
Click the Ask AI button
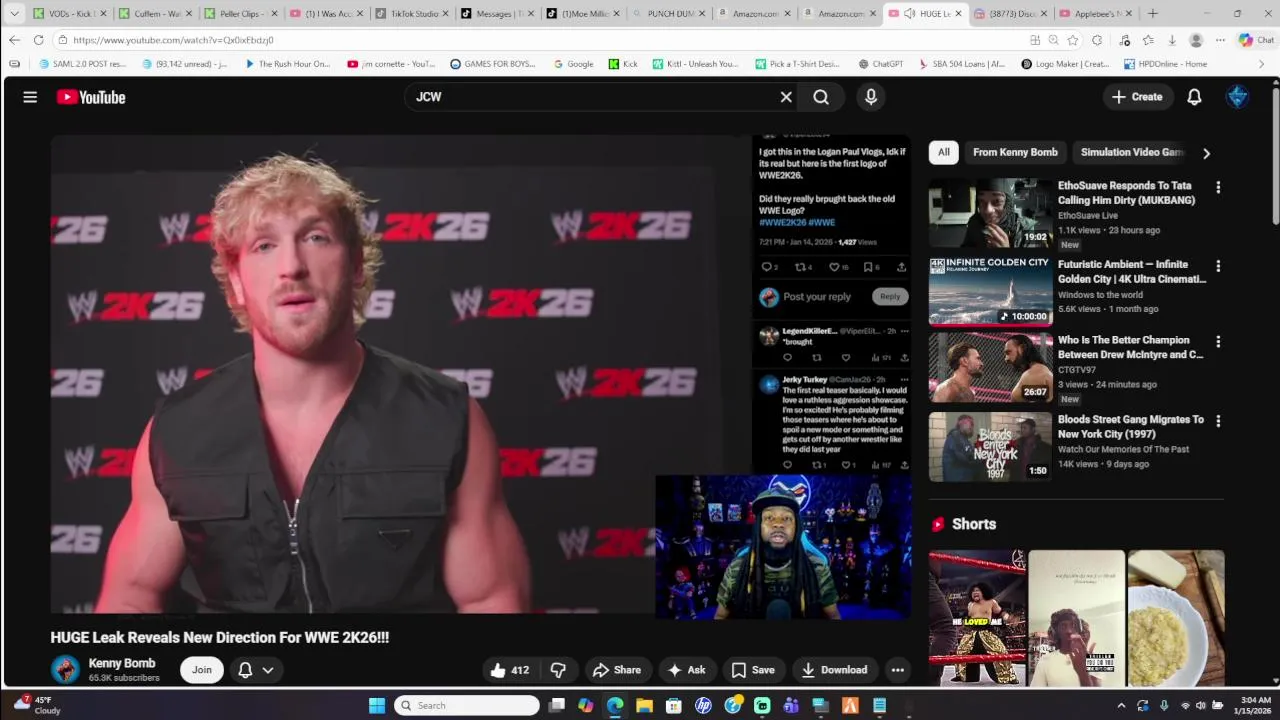pos(687,670)
